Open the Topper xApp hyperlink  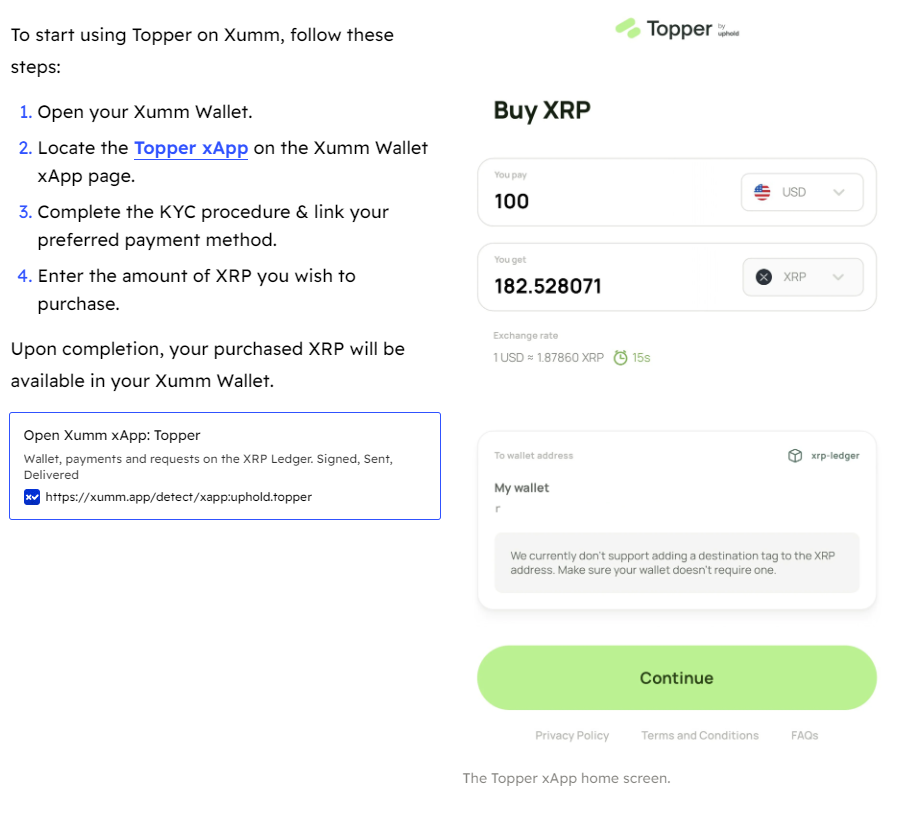click(x=191, y=148)
